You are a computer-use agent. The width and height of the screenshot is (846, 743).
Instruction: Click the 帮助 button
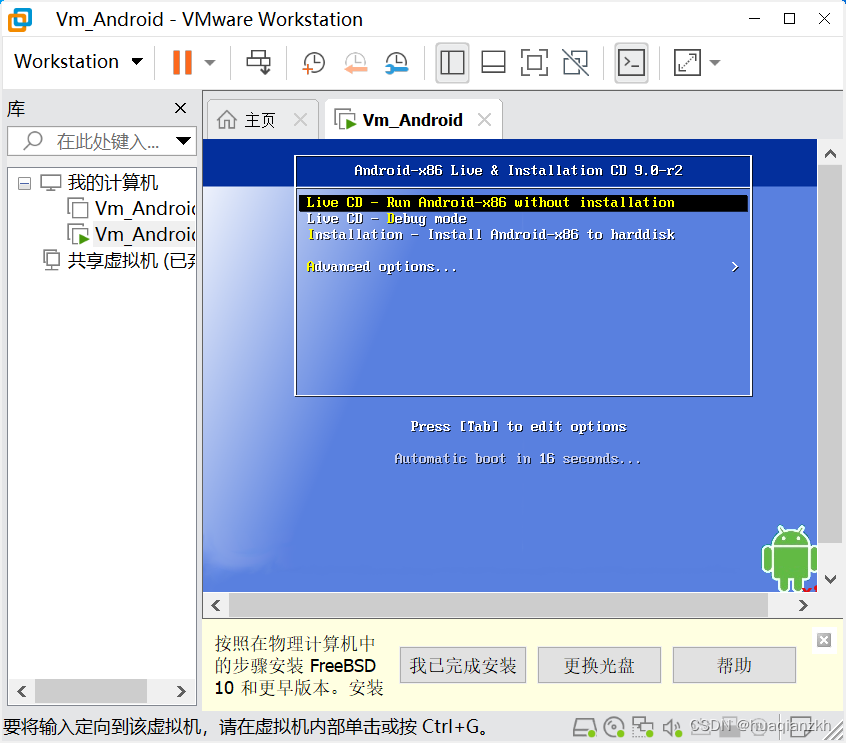point(734,664)
